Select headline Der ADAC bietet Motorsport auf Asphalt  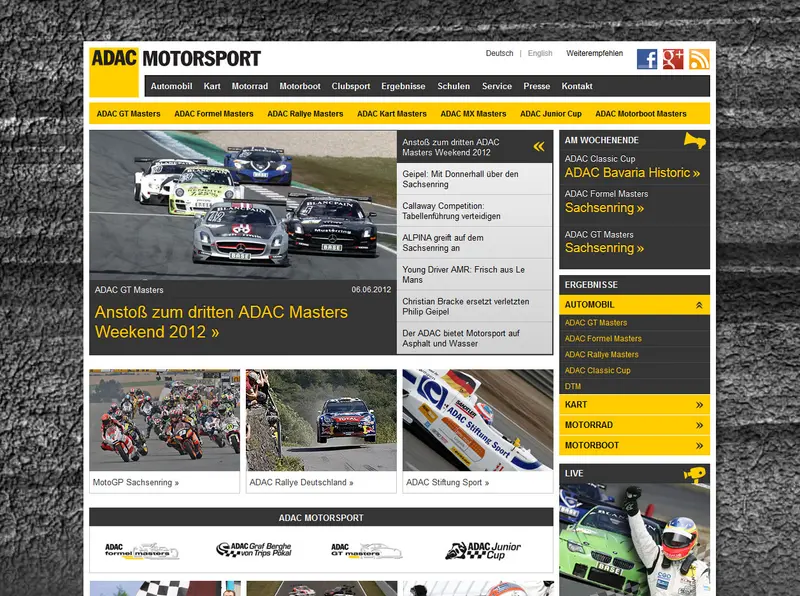[474, 338]
